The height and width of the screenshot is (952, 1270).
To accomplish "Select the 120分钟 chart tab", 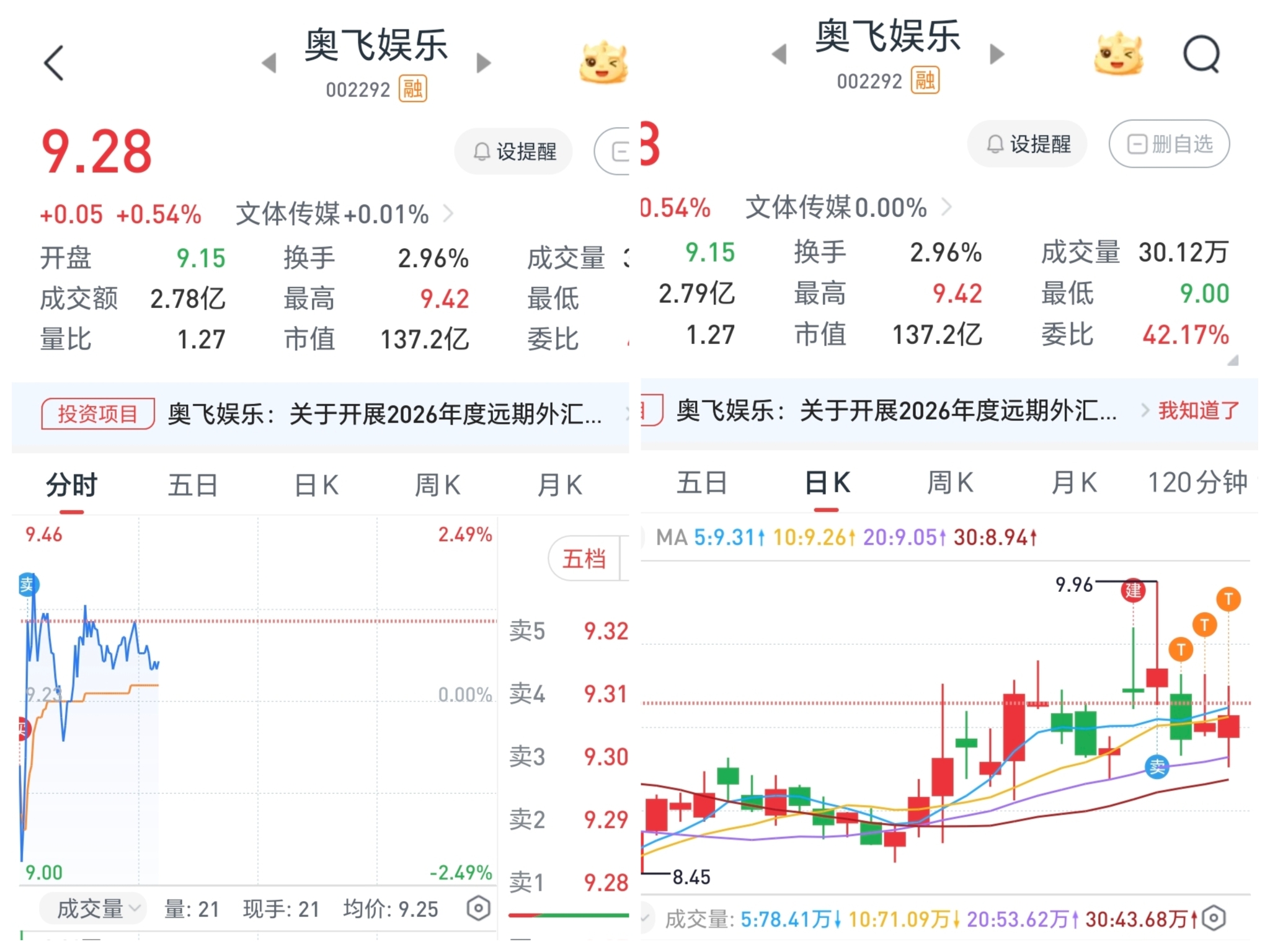I will (1196, 482).
